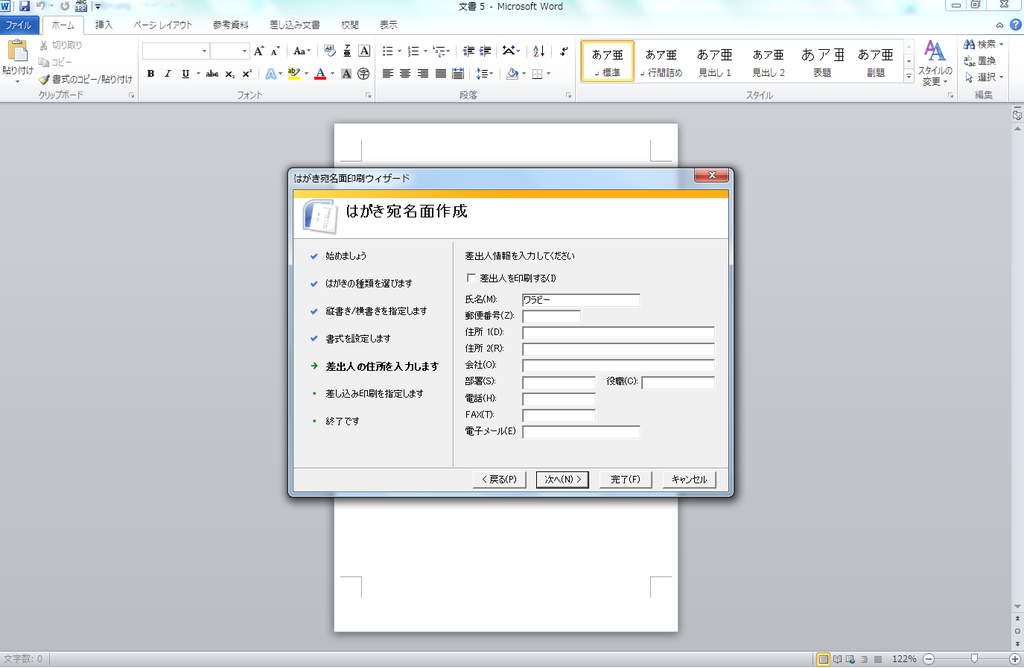This screenshot has height=668, width=1024.
Task: Click the zoom slider handle
Action: (974, 660)
